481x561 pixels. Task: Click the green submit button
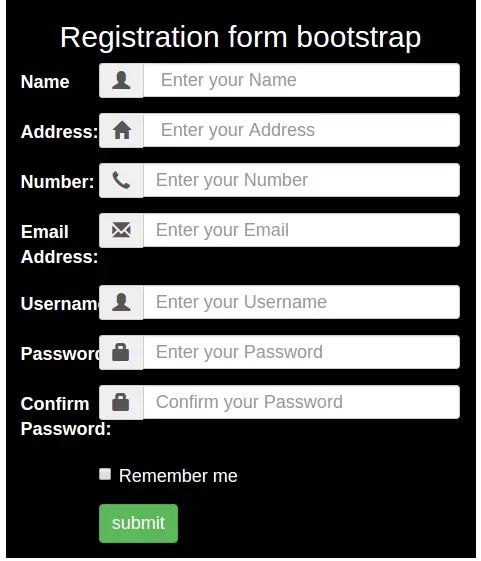point(138,523)
